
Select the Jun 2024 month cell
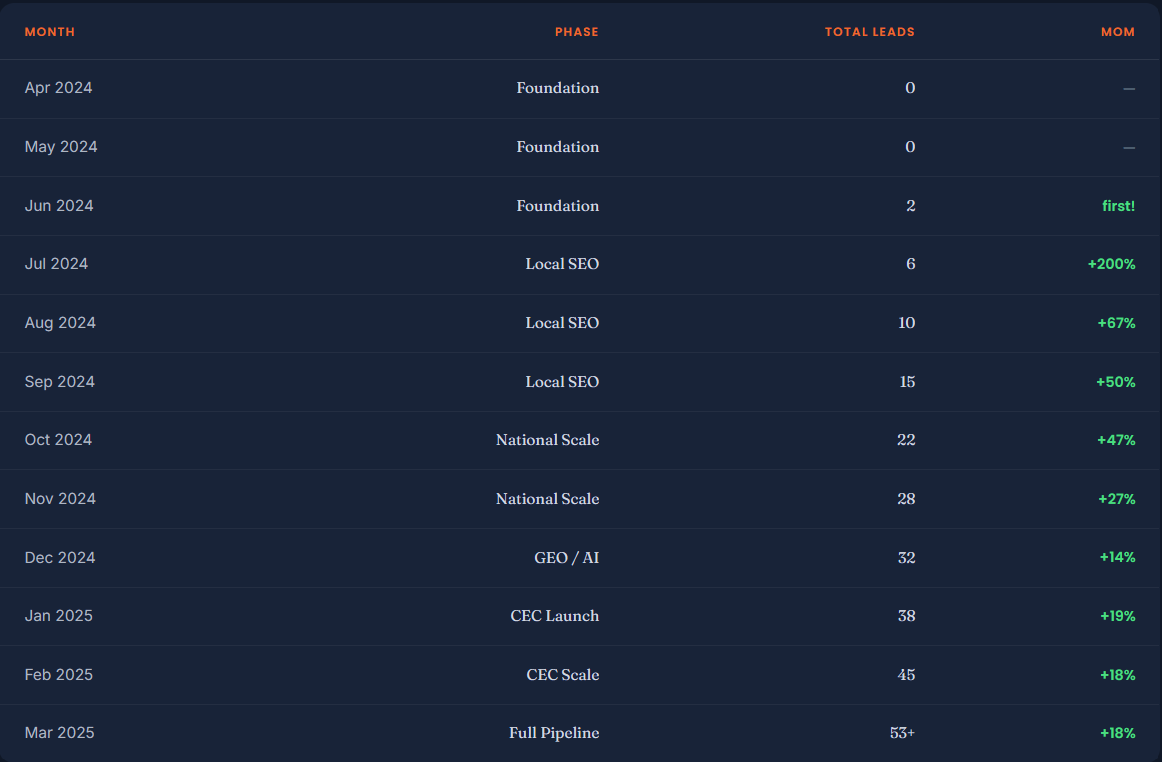point(59,205)
